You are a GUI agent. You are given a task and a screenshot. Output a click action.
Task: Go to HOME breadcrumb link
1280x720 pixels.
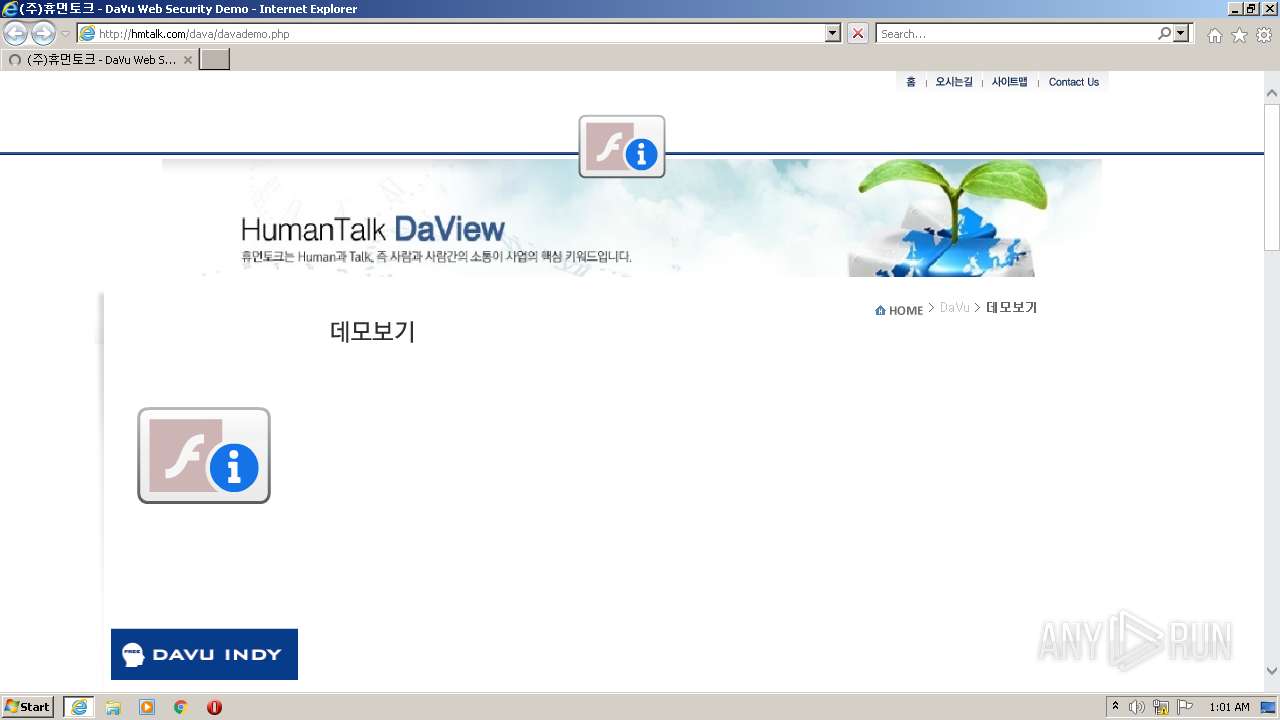tap(899, 310)
